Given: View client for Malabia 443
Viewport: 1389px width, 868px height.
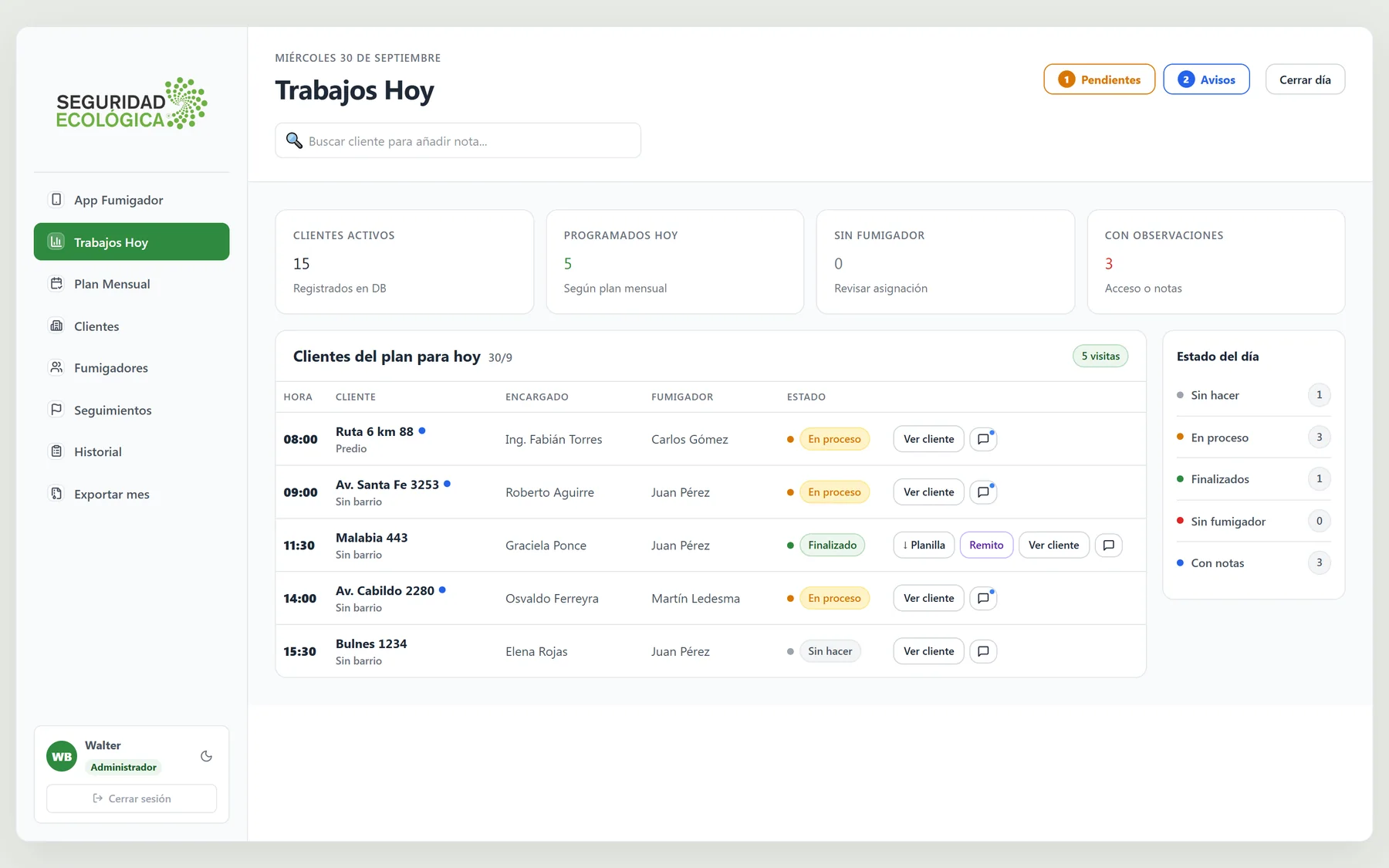Looking at the screenshot, I should 1053,545.
